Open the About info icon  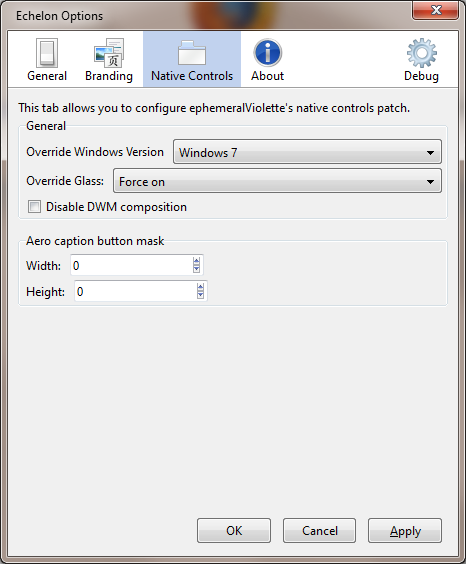click(x=268, y=53)
